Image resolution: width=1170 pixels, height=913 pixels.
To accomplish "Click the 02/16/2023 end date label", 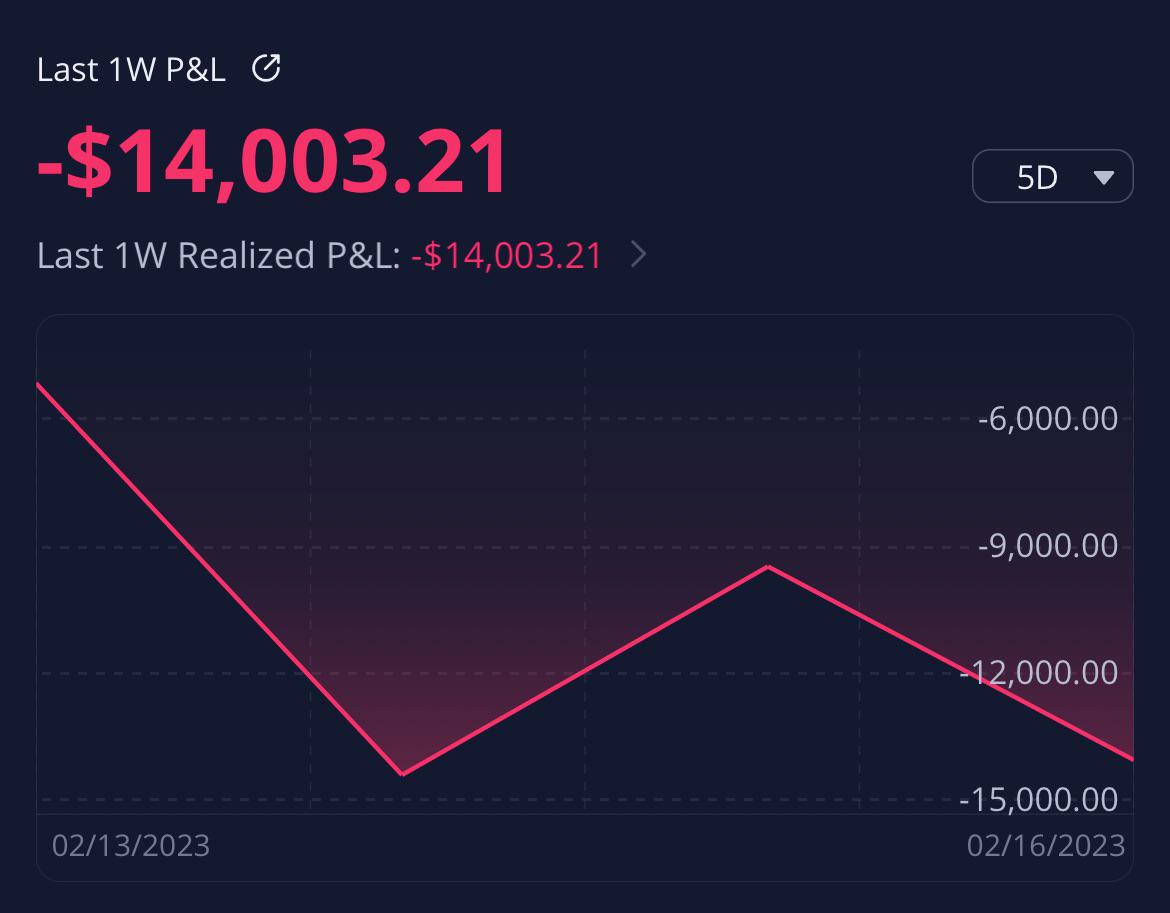I will [1045, 846].
